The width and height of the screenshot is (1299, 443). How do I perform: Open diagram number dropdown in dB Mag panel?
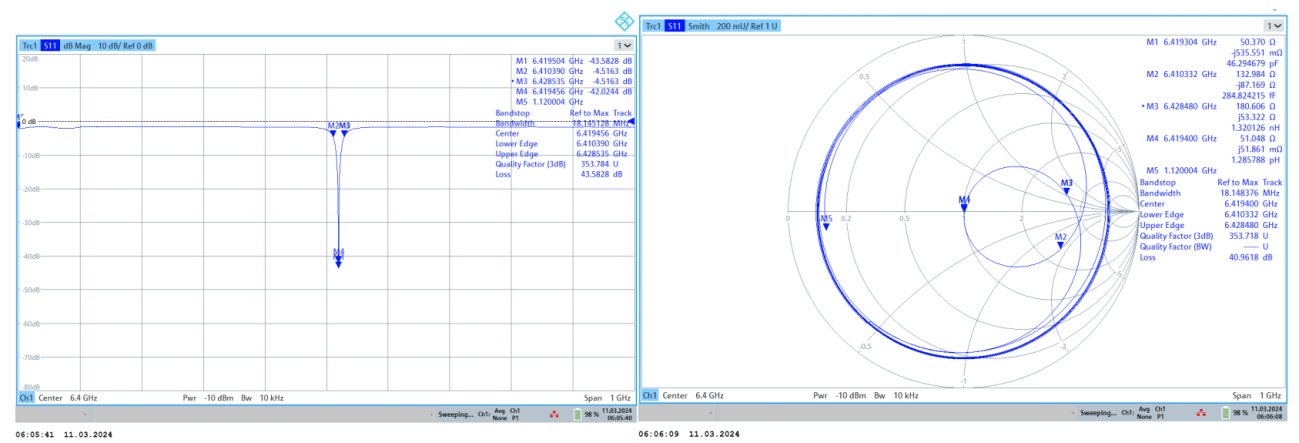pos(623,46)
